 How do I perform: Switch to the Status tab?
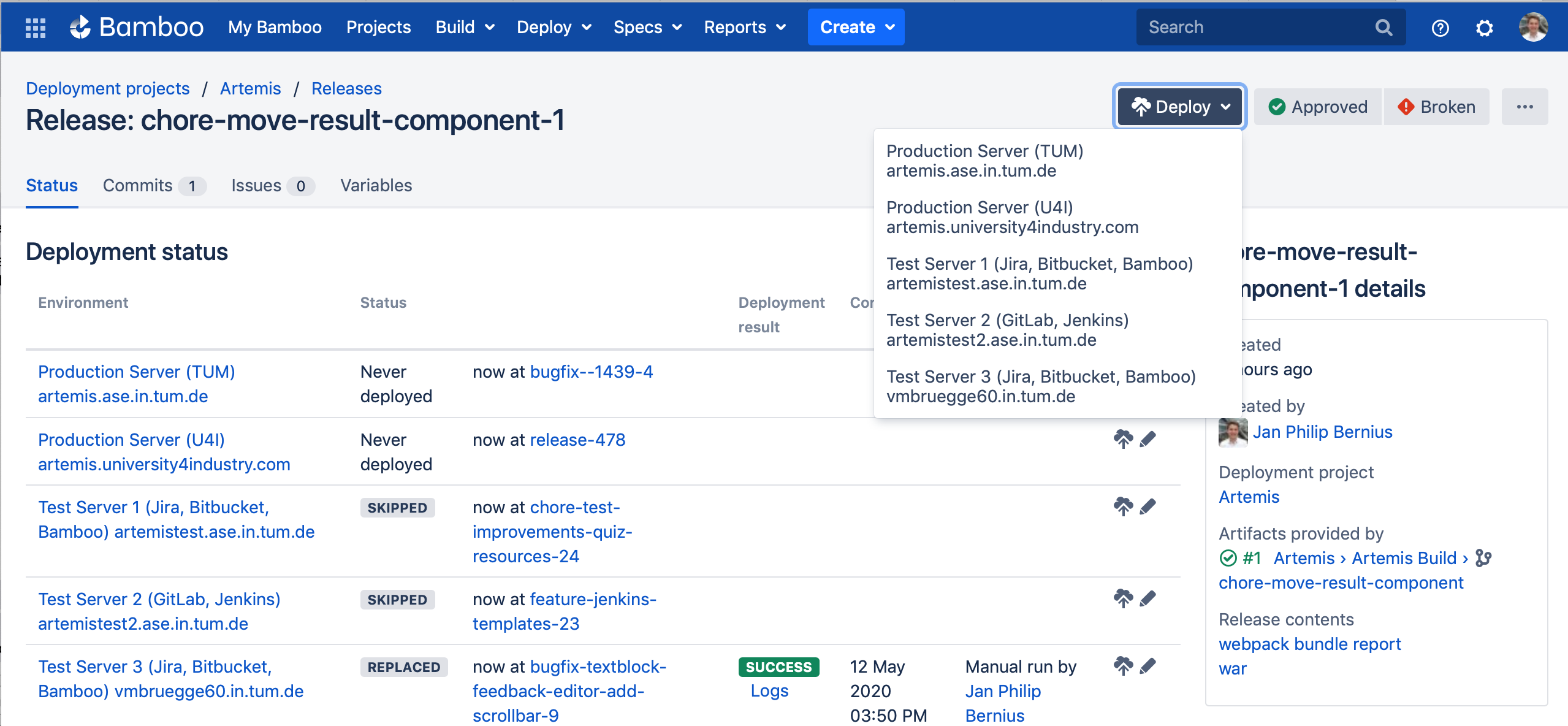[51, 185]
